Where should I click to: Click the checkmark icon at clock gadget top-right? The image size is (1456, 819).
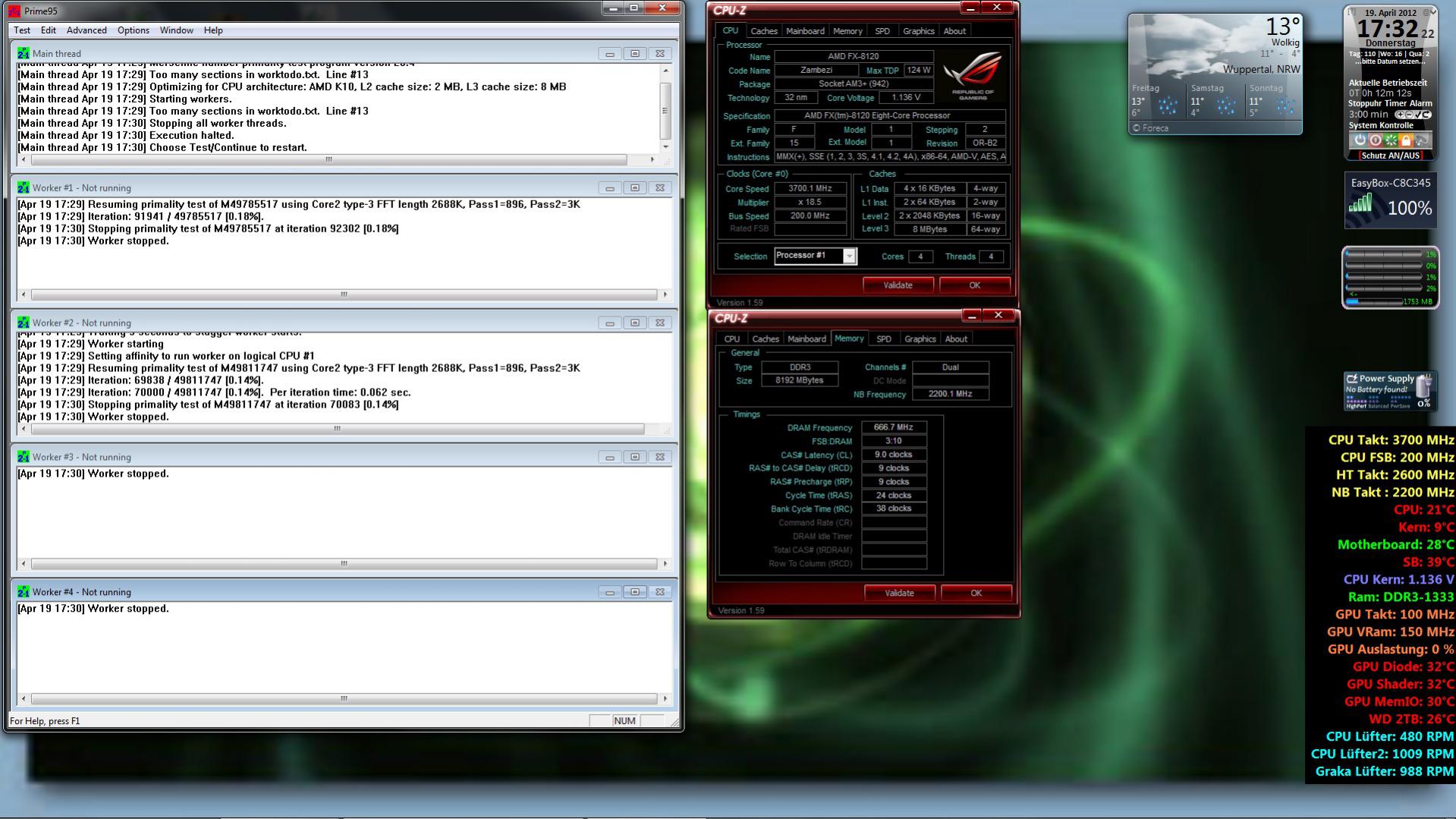pyautogui.click(x=1434, y=11)
